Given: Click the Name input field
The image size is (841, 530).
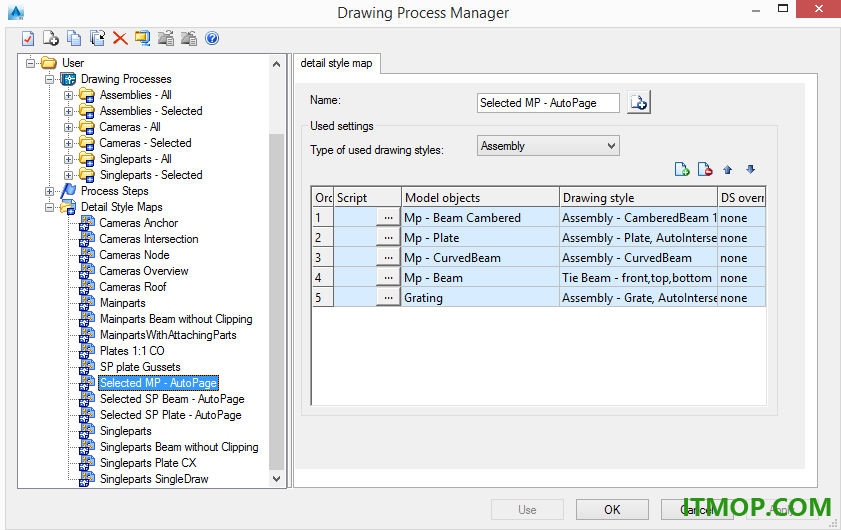Looking at the screenshot, I should point(548,103).
